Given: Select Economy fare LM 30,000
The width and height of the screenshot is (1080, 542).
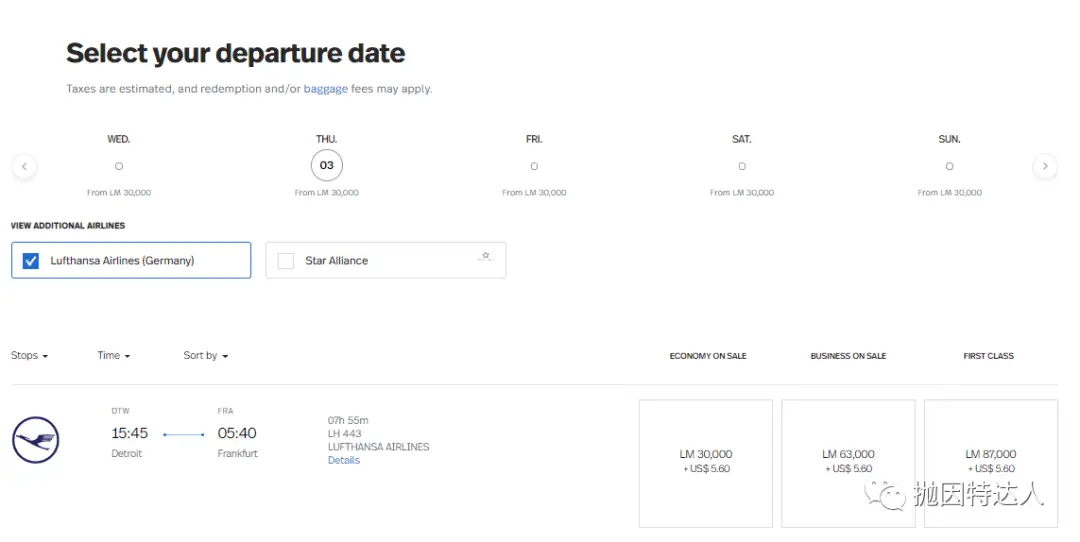Looking at the screenshot, I should click(706, 462).
